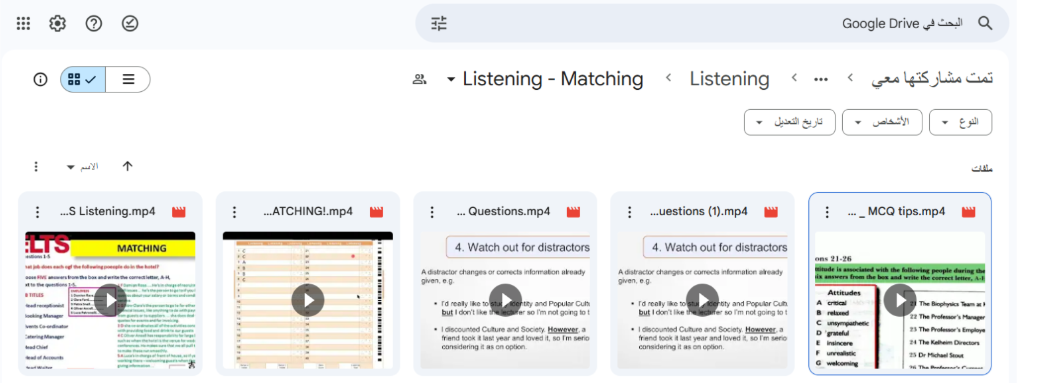Viewport: 1052px width, 383px height.
Task: Open the النوع type filter dropdown
Action: pyautogui.click(x=960, y=122)
